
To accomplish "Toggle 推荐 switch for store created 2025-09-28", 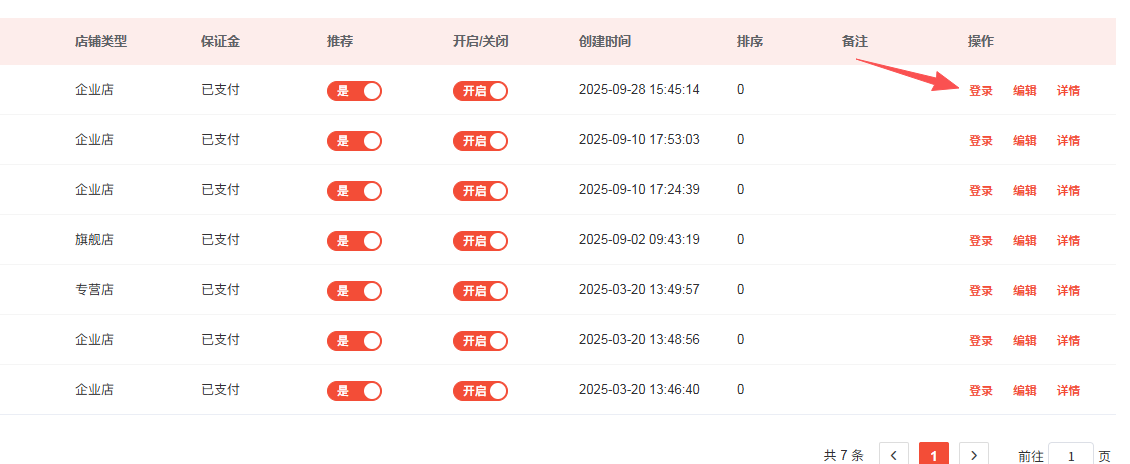I will coord(354,91).
